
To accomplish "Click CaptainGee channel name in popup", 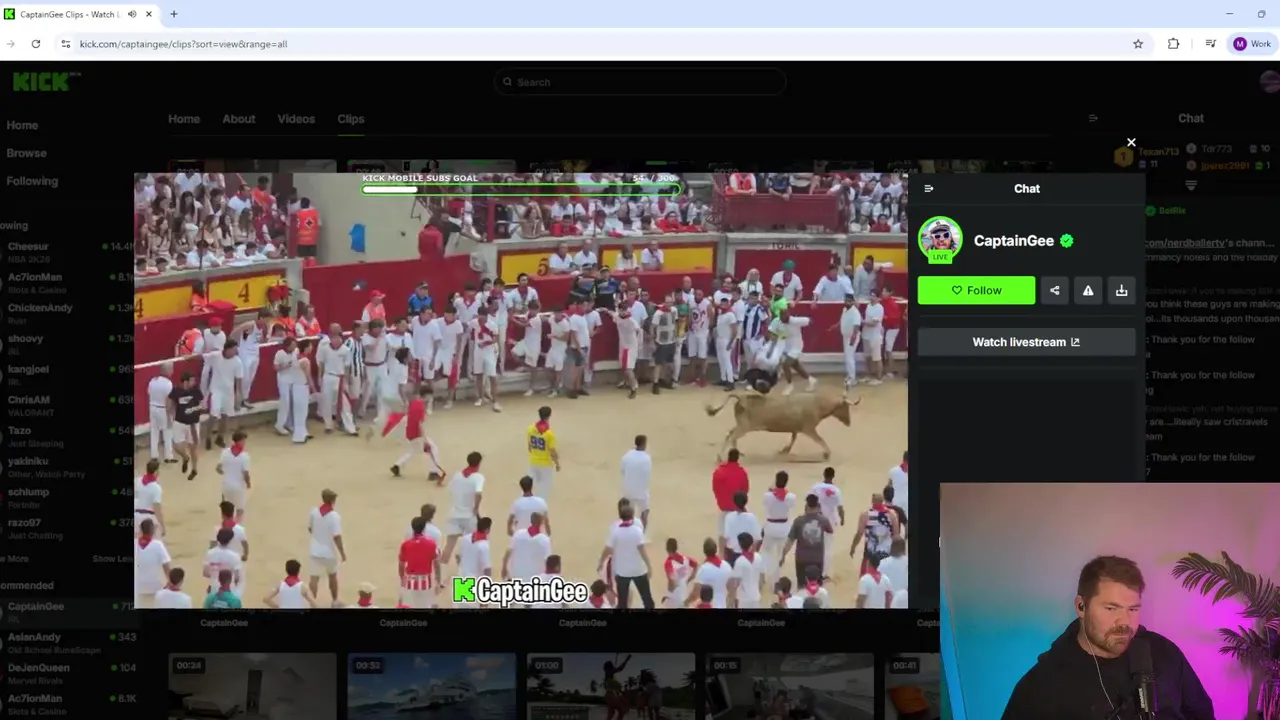I will tap(1013, 241).
